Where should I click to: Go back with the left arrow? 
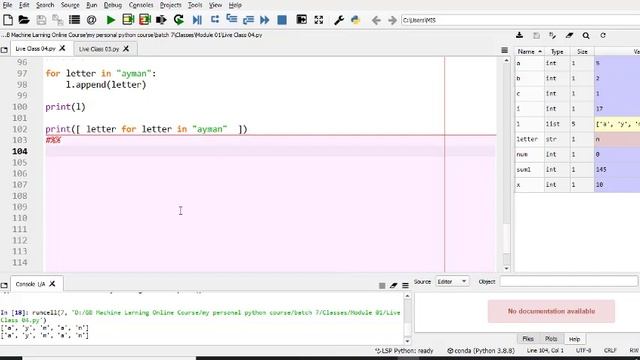pos(376,20)
